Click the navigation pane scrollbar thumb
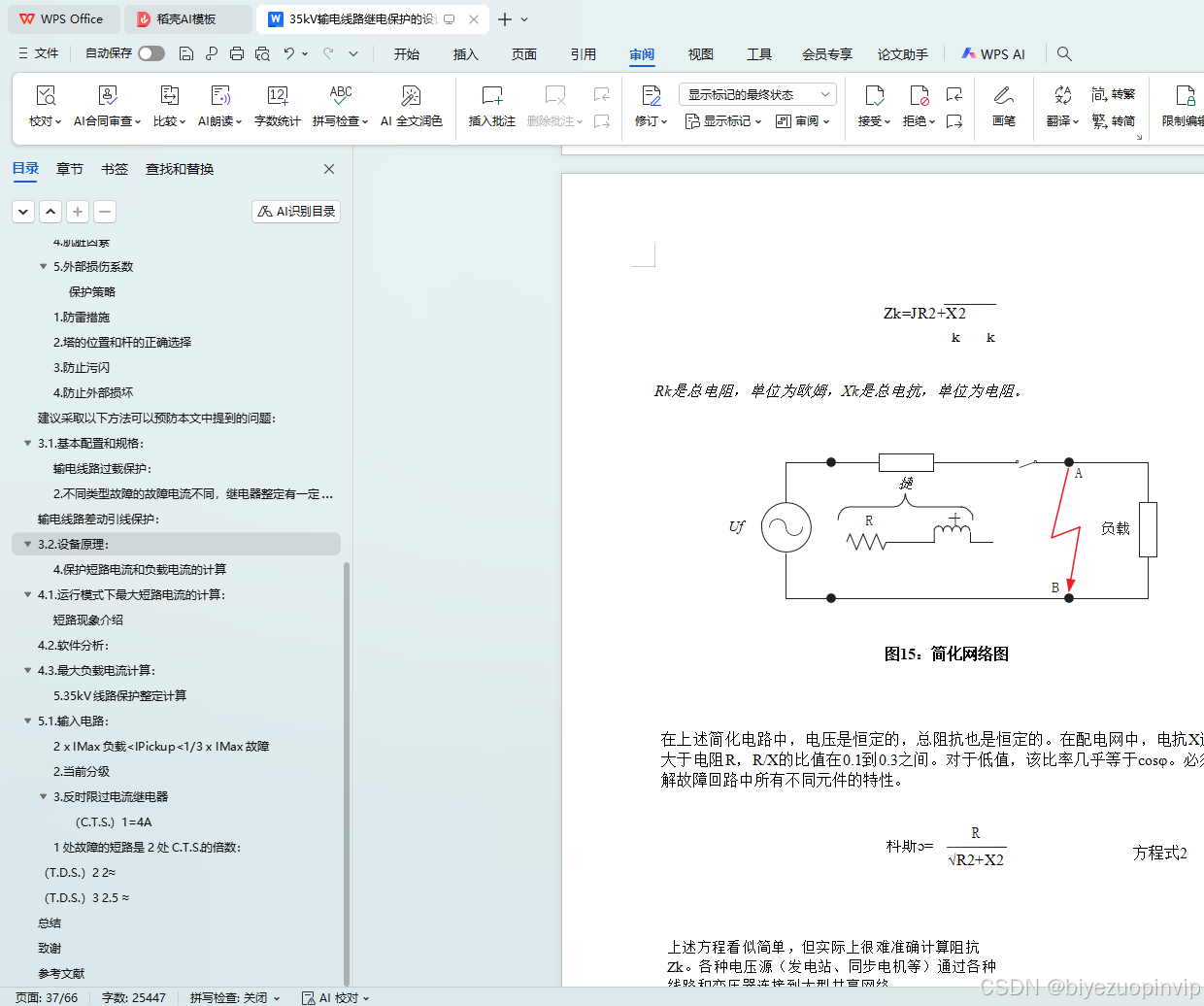Viewport: 1204px width, 1006px height. [x=347, y=772]
